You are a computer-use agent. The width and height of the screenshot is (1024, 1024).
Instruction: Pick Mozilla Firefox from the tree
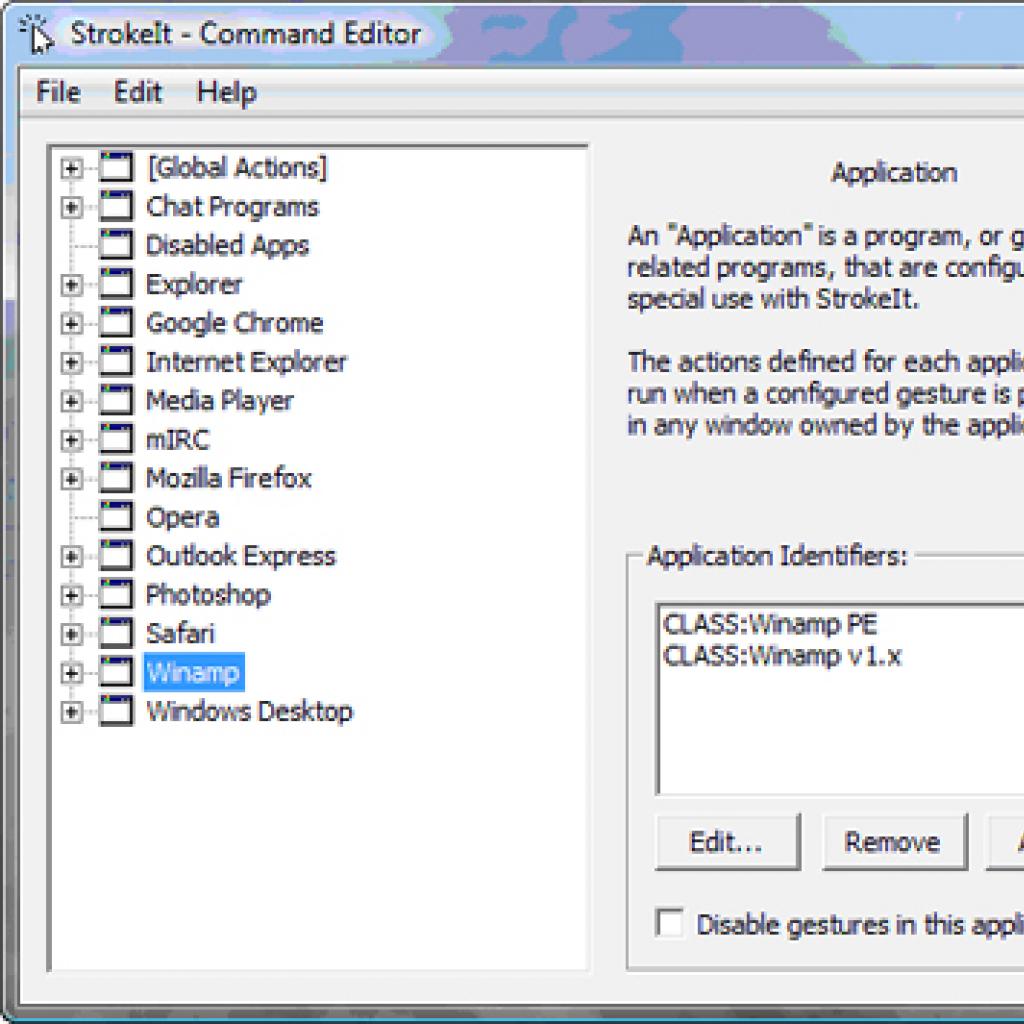coord(229,479)
